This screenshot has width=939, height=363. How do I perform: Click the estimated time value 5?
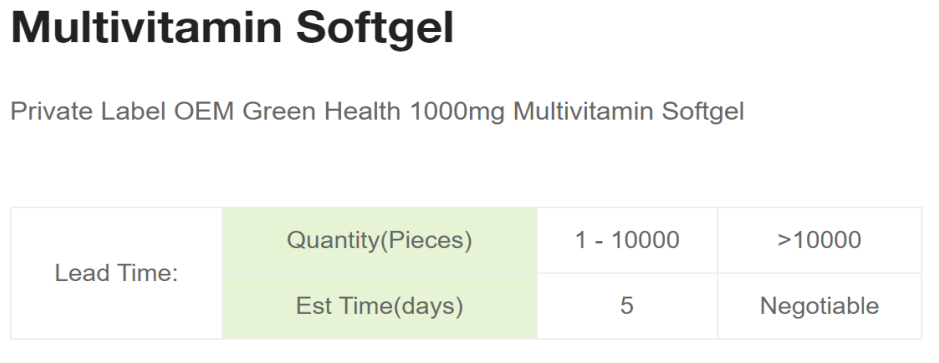pyautogui.click(x=627, y=306)
